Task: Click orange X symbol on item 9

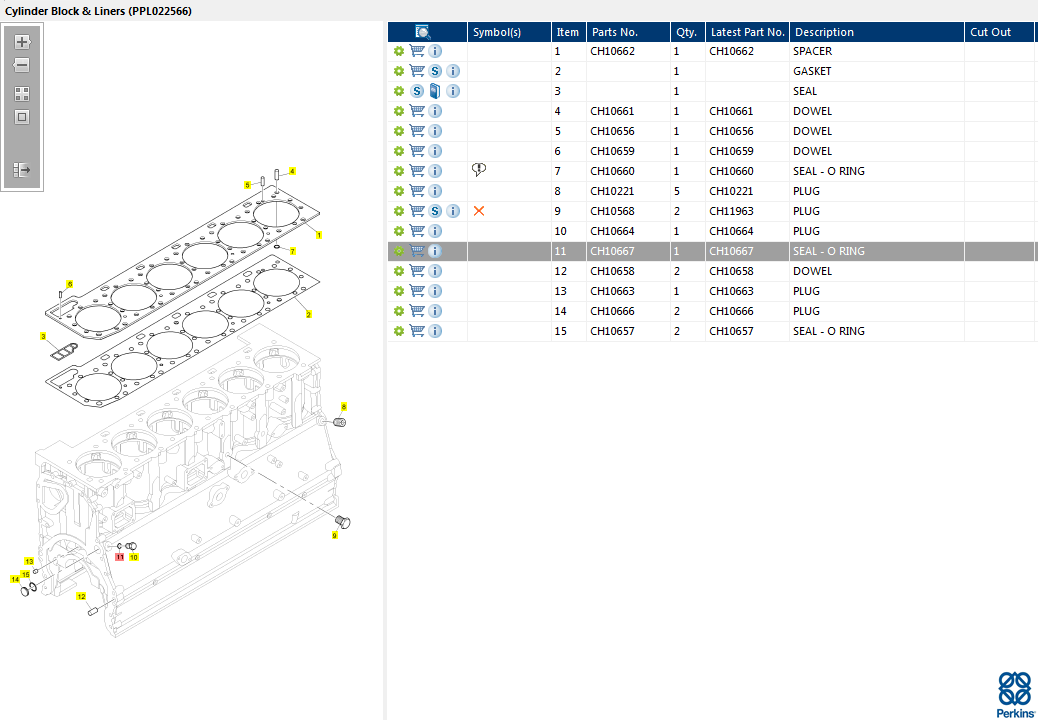Action: pos(479,211)
